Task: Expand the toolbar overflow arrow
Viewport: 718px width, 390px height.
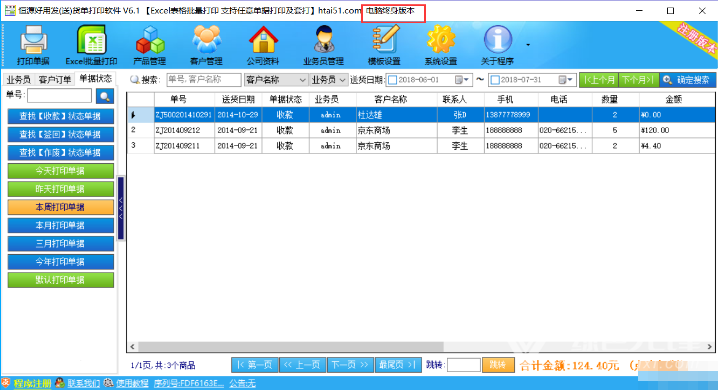Action: 528,45
